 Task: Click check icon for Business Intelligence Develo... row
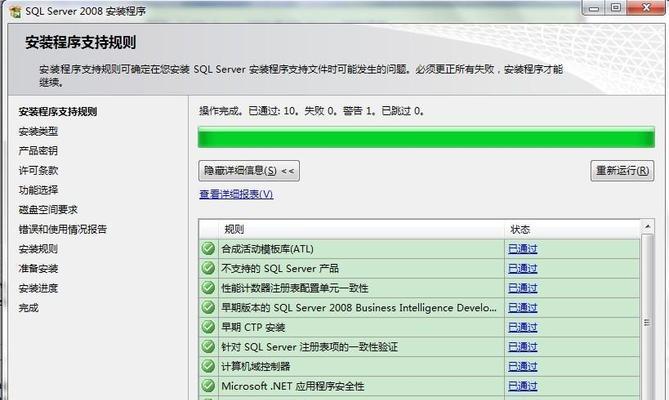pyautogui.click(x=208, y=307)
